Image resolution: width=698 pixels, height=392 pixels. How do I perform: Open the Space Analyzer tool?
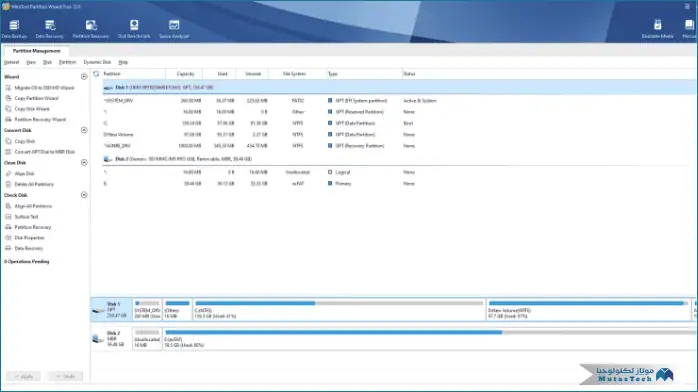click(174, 29)
